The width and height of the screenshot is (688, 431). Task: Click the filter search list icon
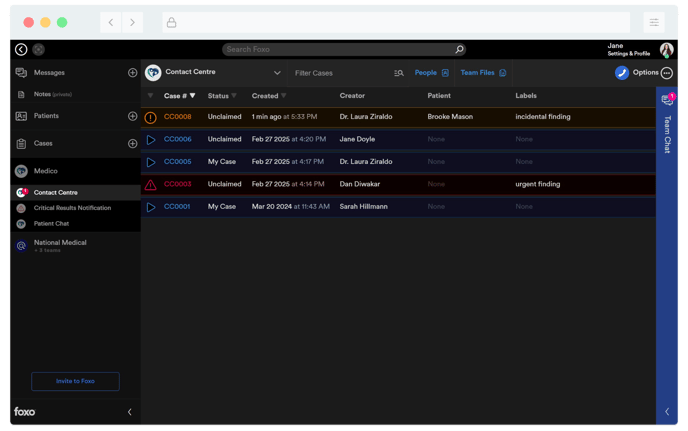[x=398, y=73]
